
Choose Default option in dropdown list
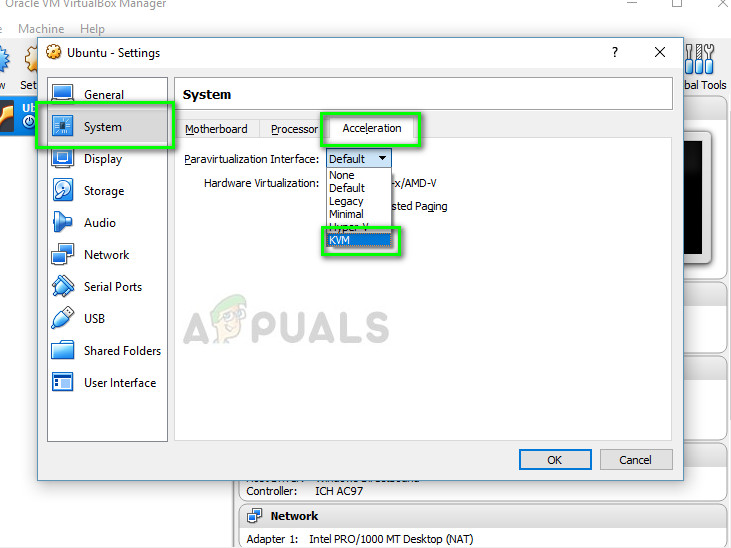(x=359, y=188)
